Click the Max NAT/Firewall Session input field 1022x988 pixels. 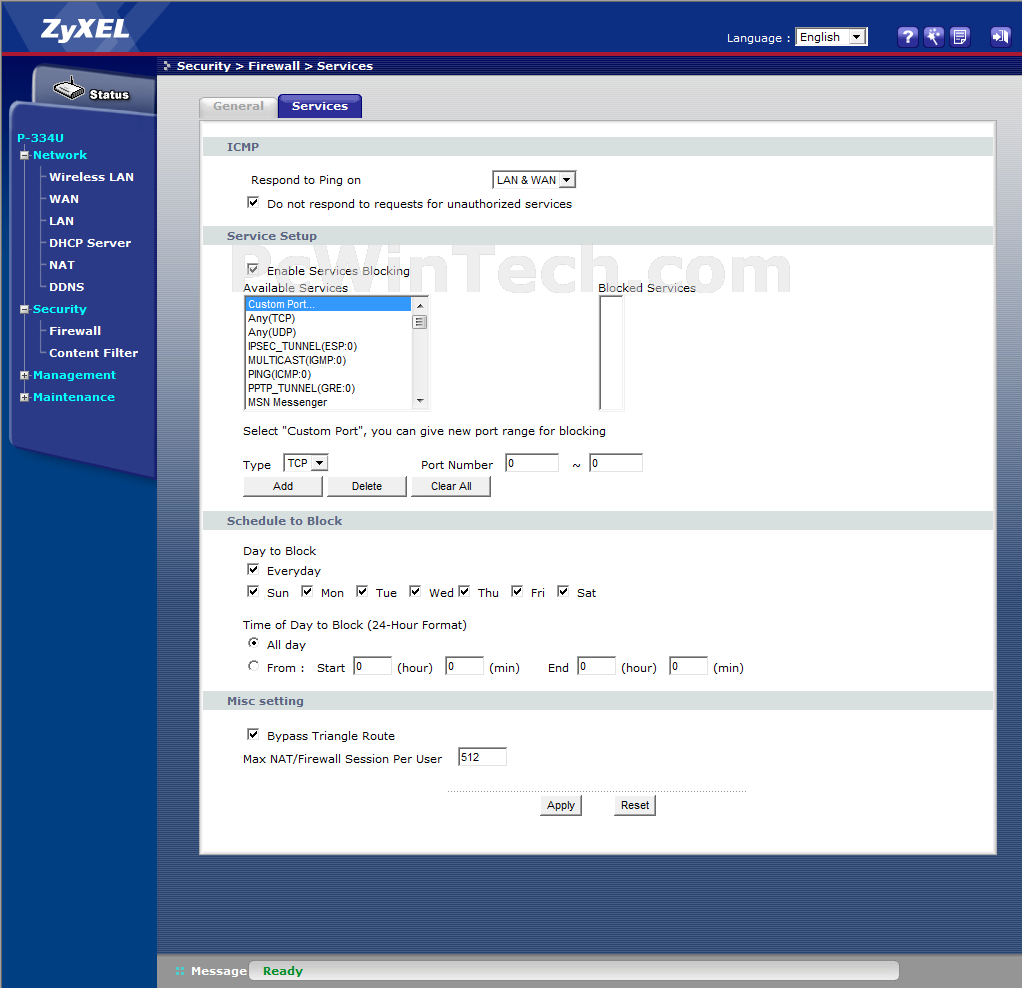click(x=482, y=757)
